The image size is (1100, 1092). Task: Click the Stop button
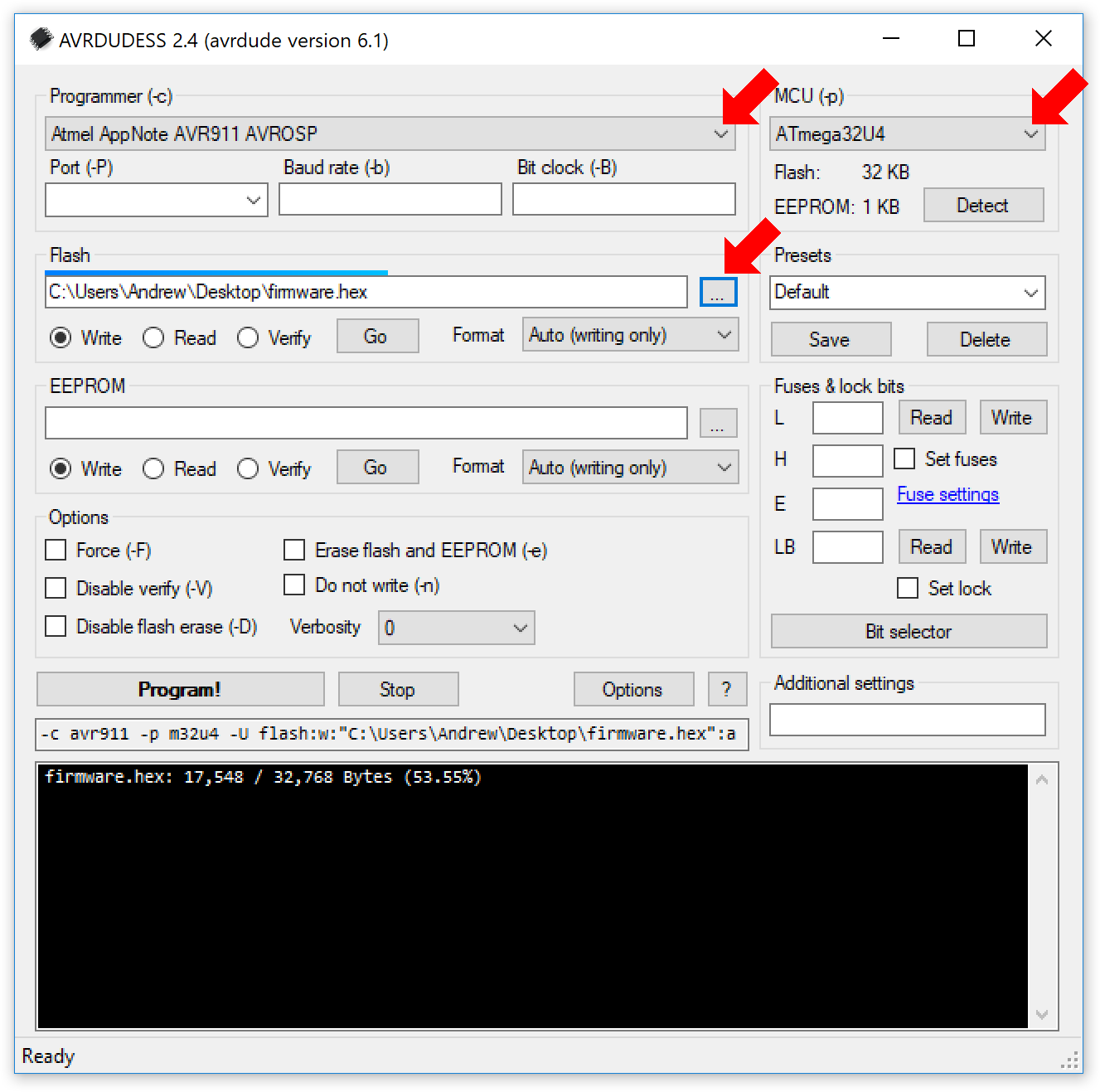[398, 689]
